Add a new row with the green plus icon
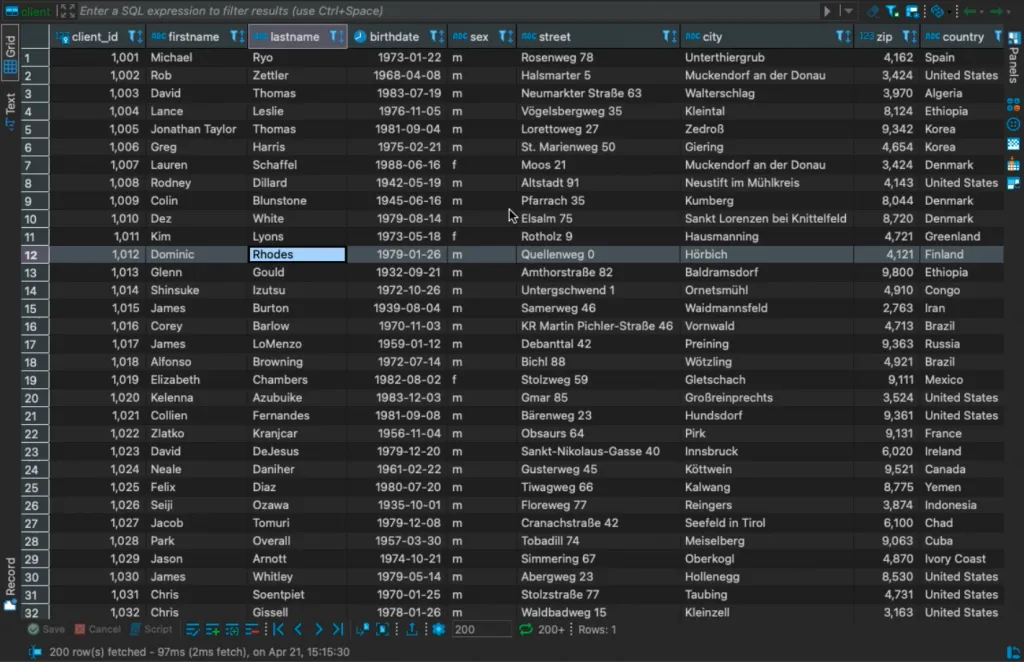This screenshot has width=1024, height=662. pyautogui.click(x=212, y=630)
